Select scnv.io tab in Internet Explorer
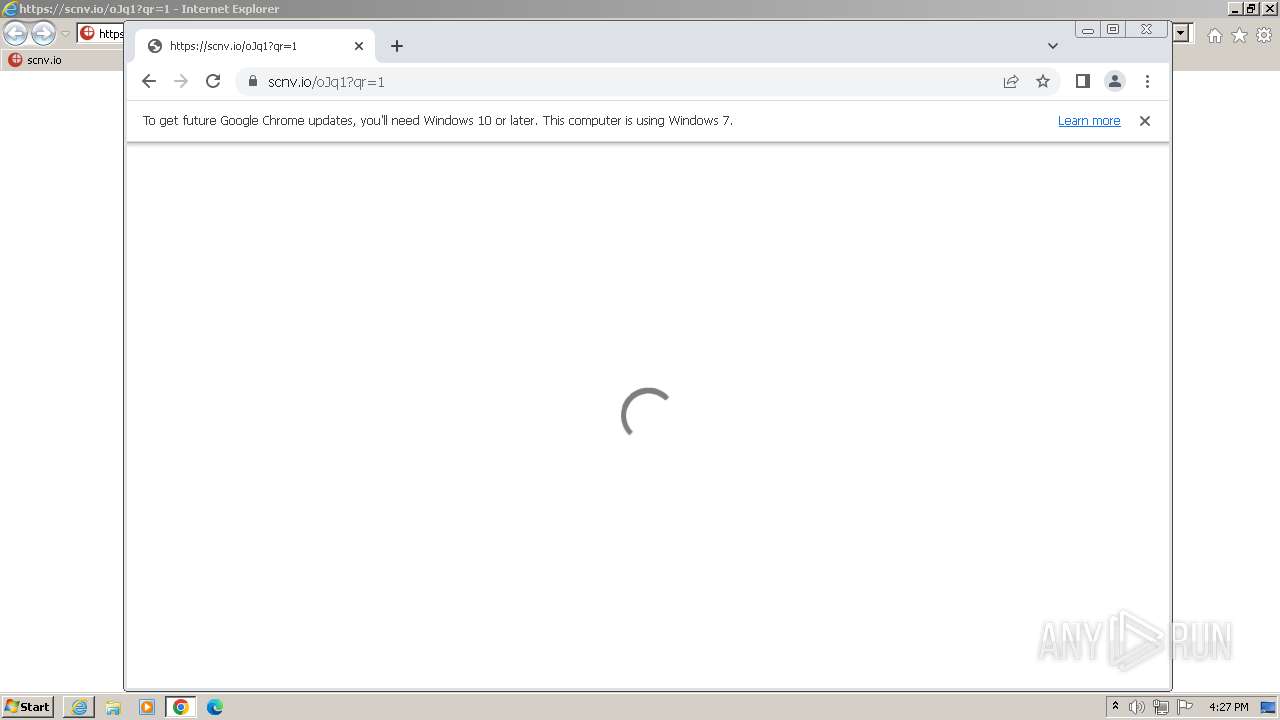The height and width of the screenshot is (720, 1280). (x=62, y=60)
